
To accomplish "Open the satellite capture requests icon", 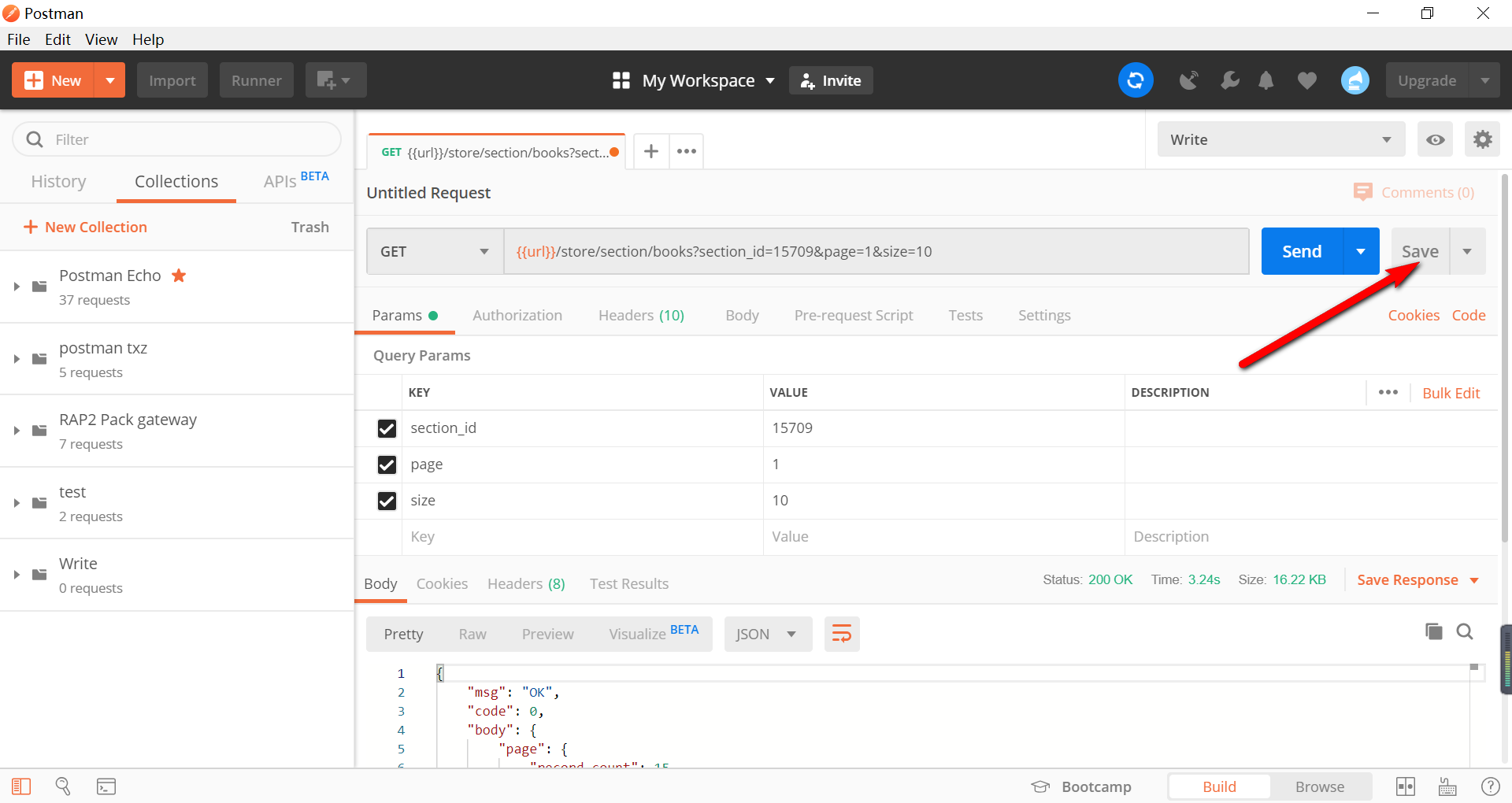I will coord(1188,80).
